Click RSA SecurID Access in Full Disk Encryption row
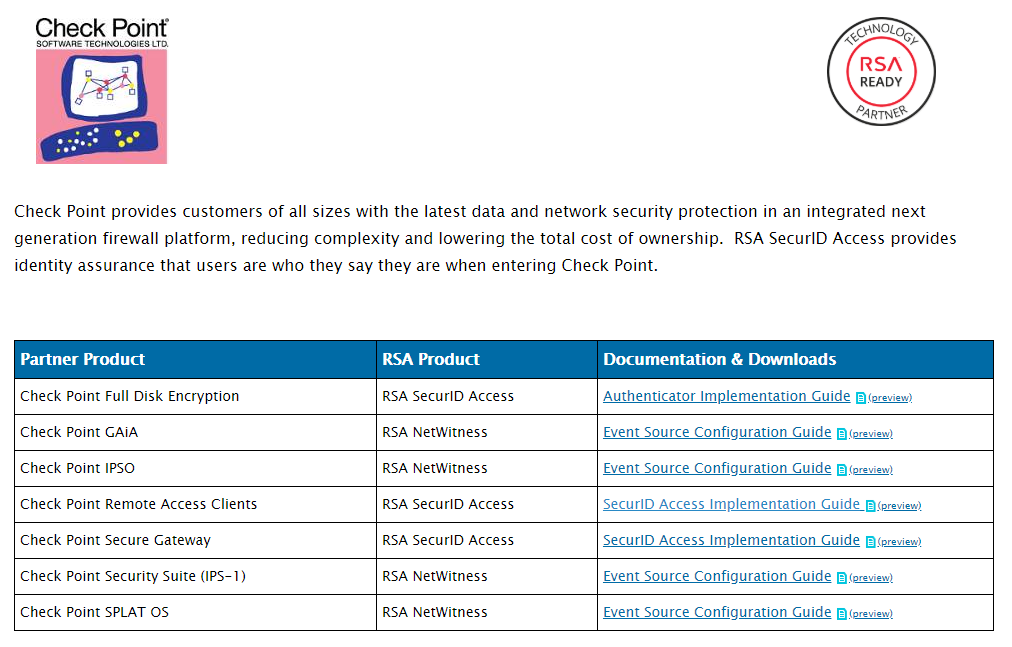 (448, 396)
